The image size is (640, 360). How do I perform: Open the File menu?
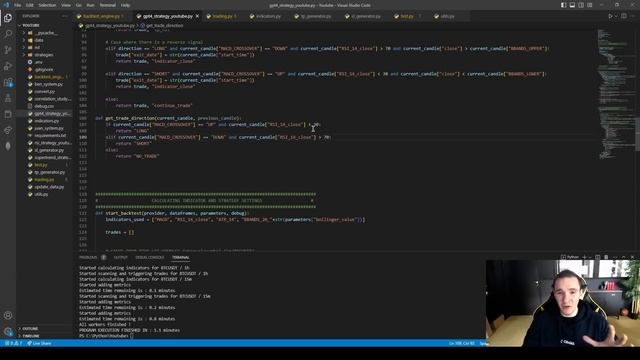[18, 5]
